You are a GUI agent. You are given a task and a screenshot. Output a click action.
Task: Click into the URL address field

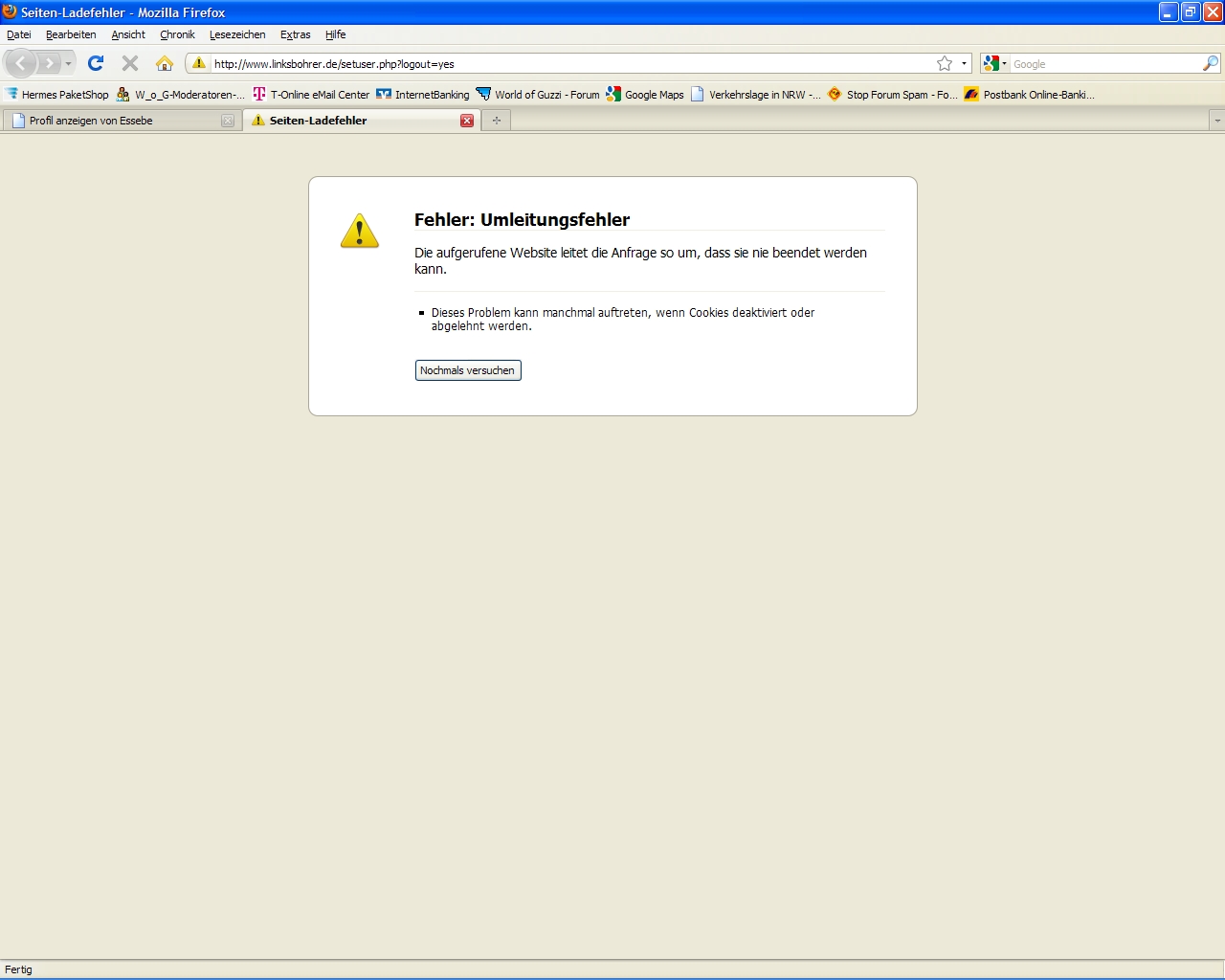tap(565, 64)
